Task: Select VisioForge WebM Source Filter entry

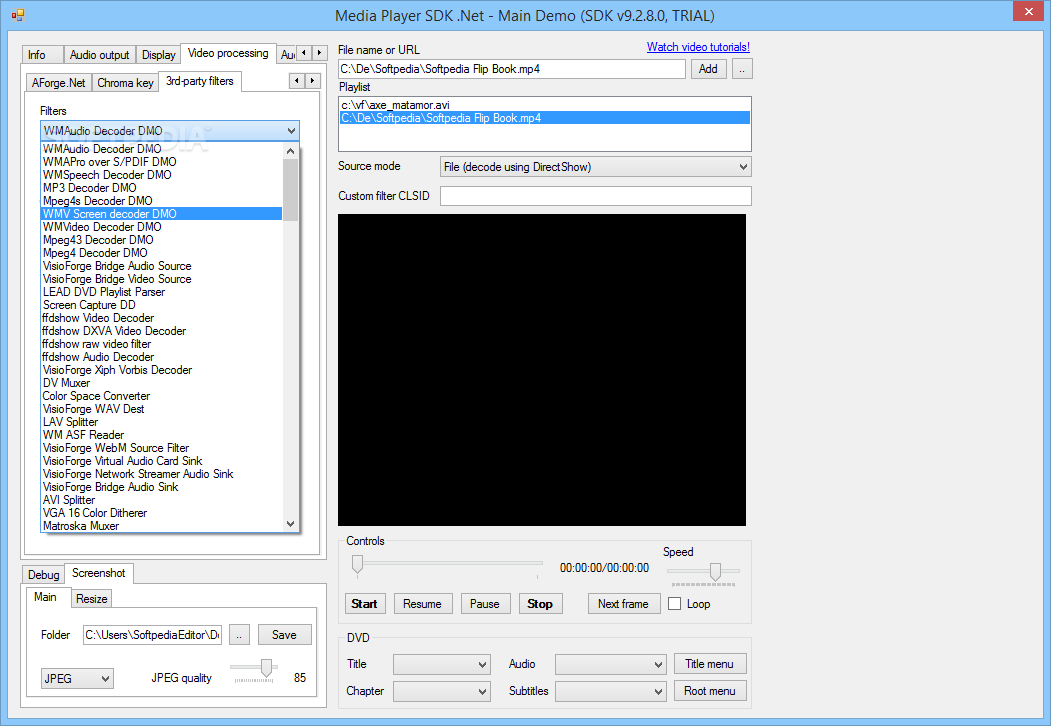Action: pos(162,448)
